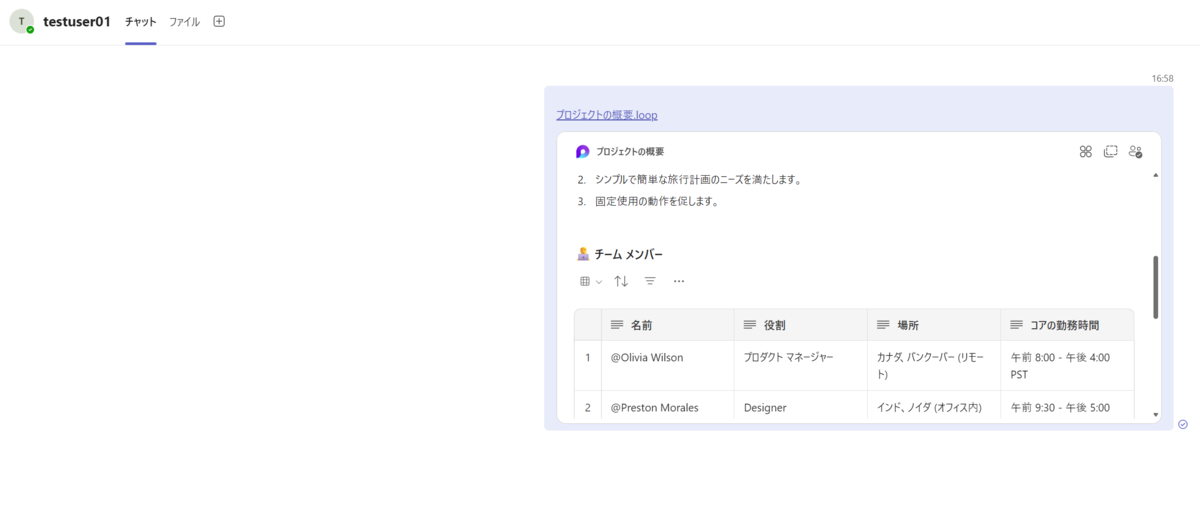Image resolution: width=1200 pixels, height=505 pixels.
Task: Click the 名前 column header
Action: tap(667, 325)
